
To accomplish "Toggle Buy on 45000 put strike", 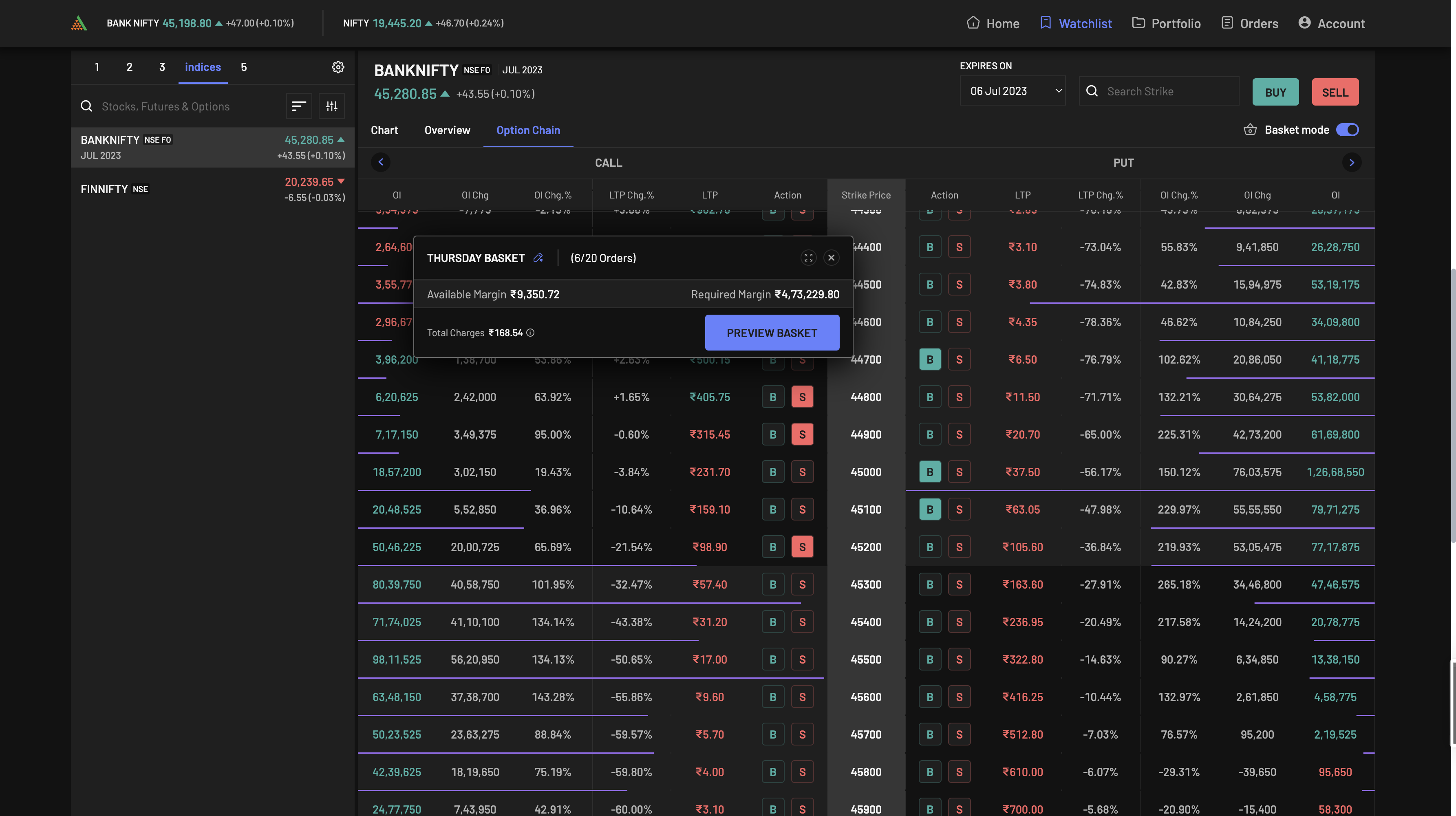I will pyautogui.click(x=929, y=472).
